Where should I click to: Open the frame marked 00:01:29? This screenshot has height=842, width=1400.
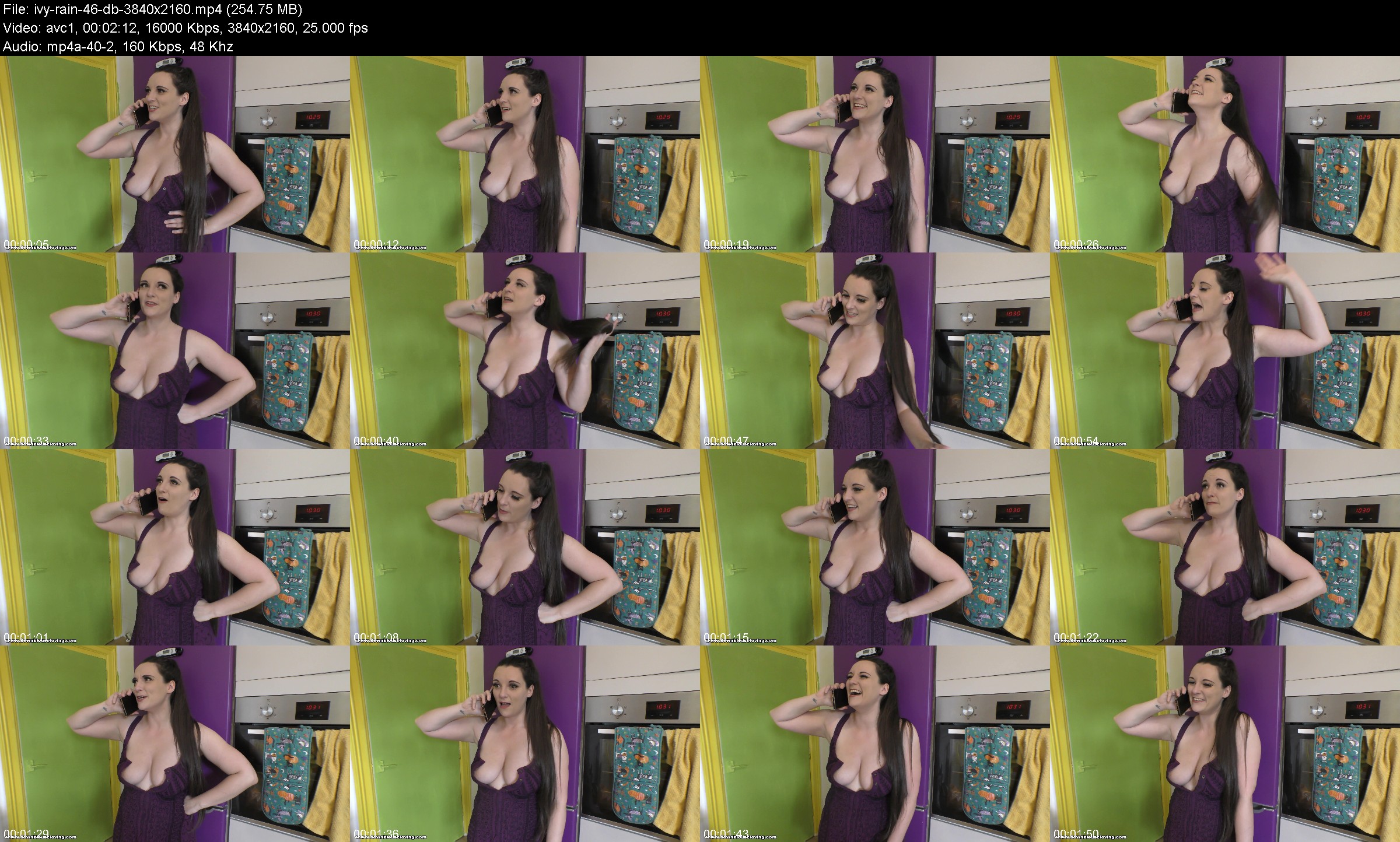coord(175,743)
